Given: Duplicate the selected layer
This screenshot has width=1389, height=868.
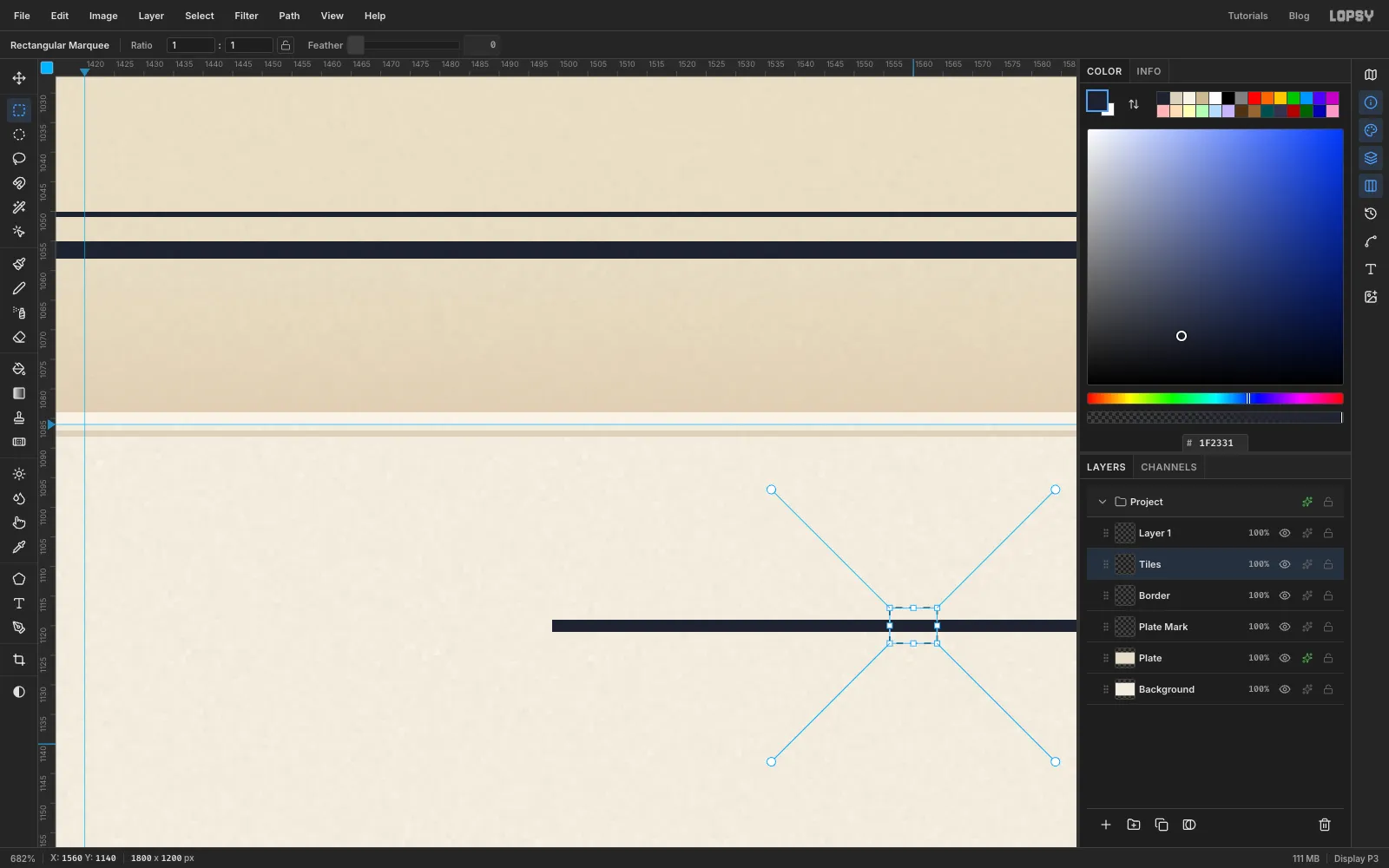Looking at the screenshot, I should 1162,825.
